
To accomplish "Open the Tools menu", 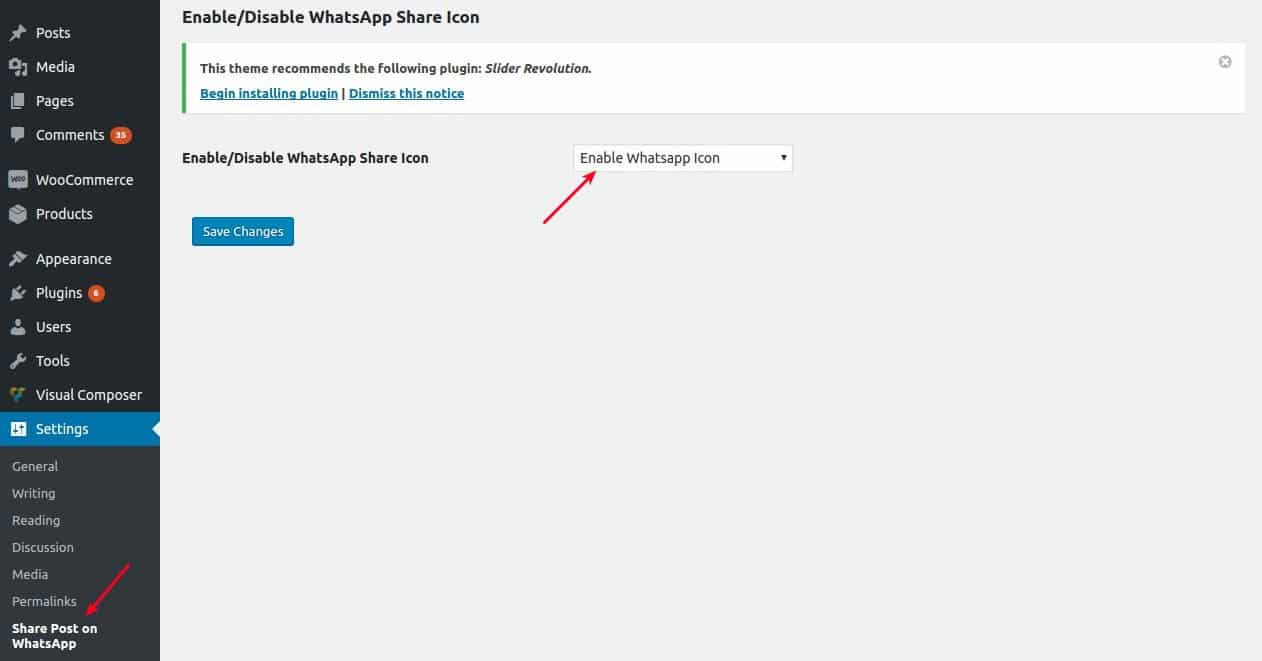I will [80, 361].
